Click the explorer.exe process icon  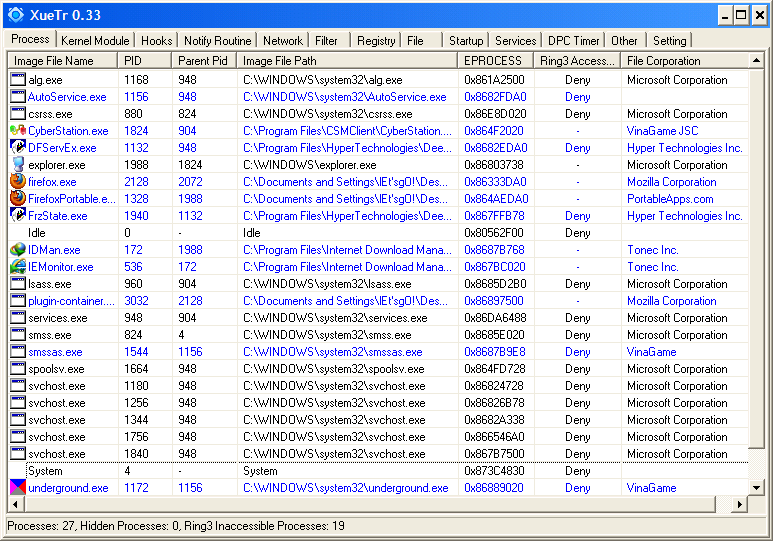click(x=17, y=165)
